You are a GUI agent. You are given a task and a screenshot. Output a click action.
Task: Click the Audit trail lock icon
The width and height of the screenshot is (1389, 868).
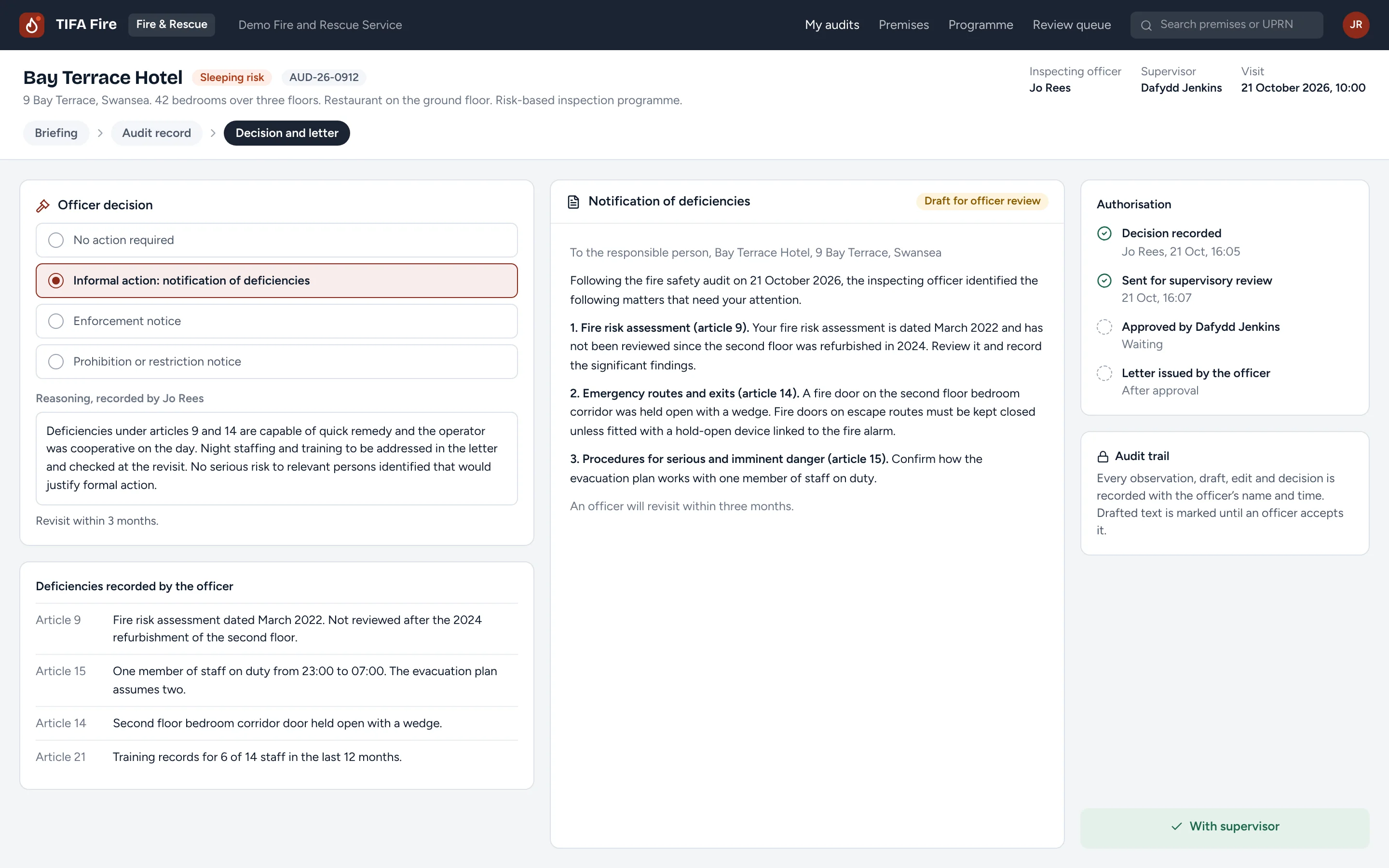[x=1103, y=456]
